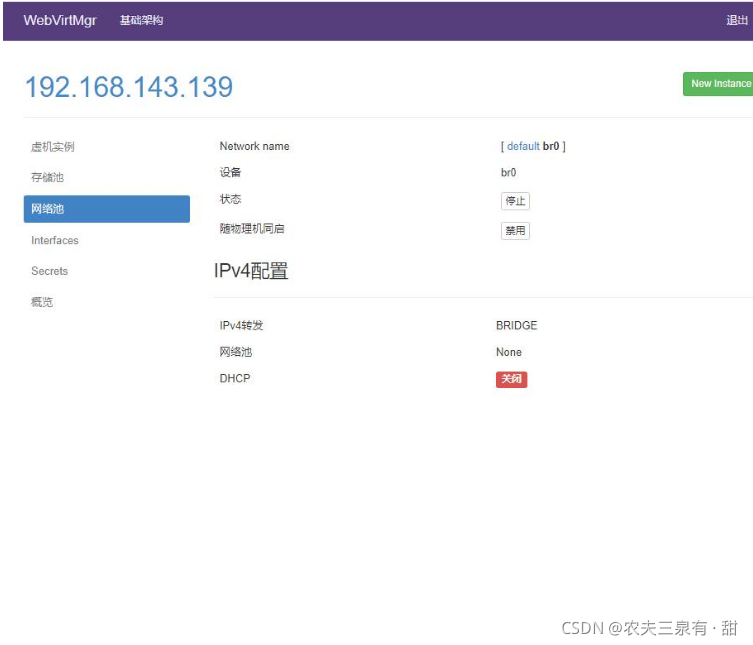Click the DHCP 关闭 badge
The image size is (753, 645).
(511, 379)
